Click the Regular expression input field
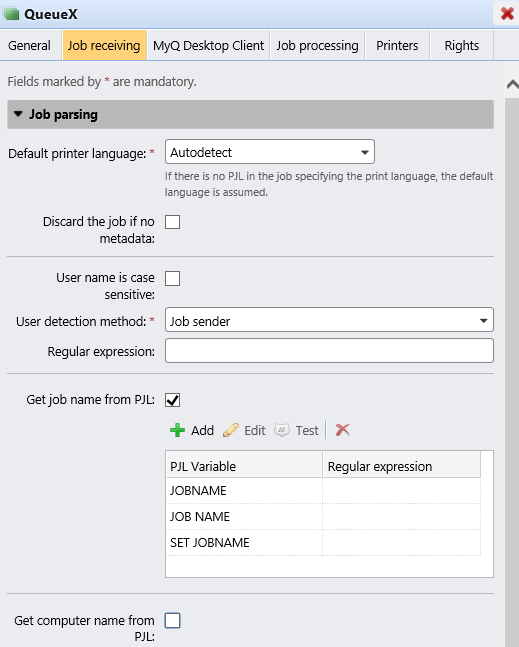 pos(329,351)
